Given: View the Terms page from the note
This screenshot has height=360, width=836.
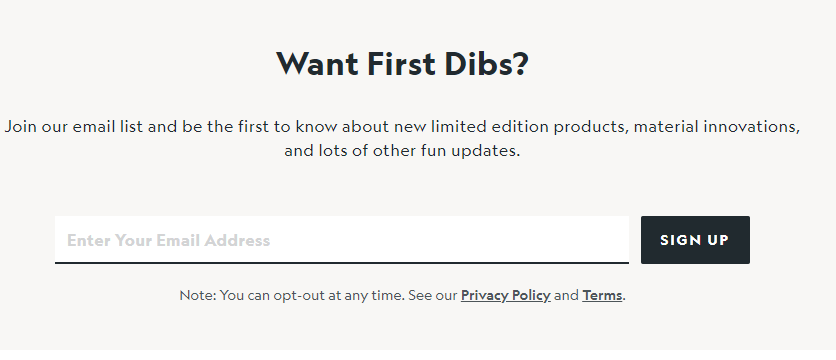Looking at the screenshot, I should [602, 295].
